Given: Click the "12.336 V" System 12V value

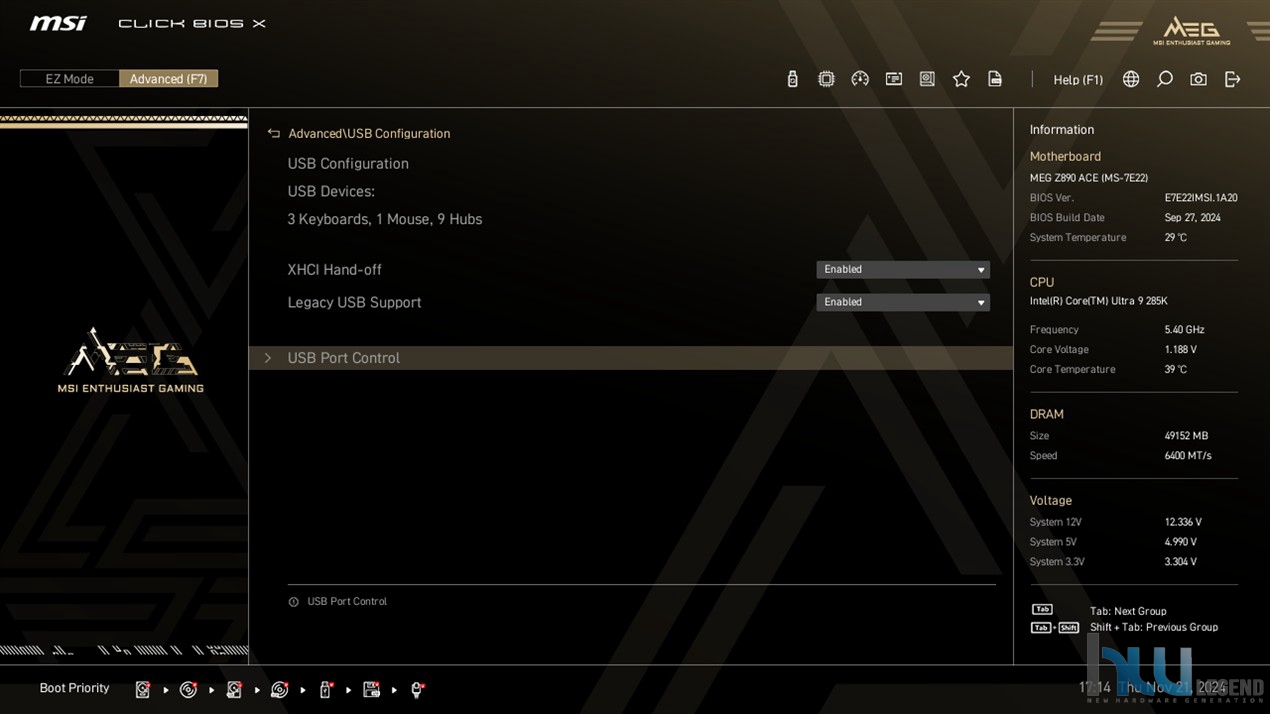Looking at the screenshot, I should coord(1183,522).
